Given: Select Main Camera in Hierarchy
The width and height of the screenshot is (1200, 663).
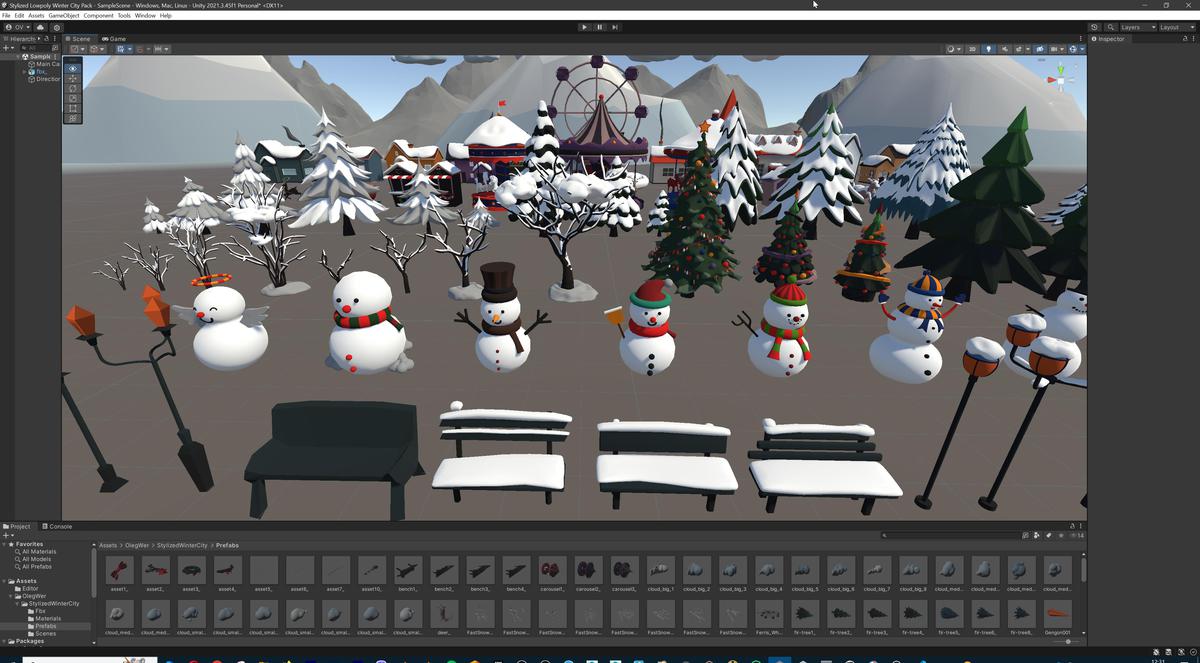Looking at the screenshot, I should (42, 64).
